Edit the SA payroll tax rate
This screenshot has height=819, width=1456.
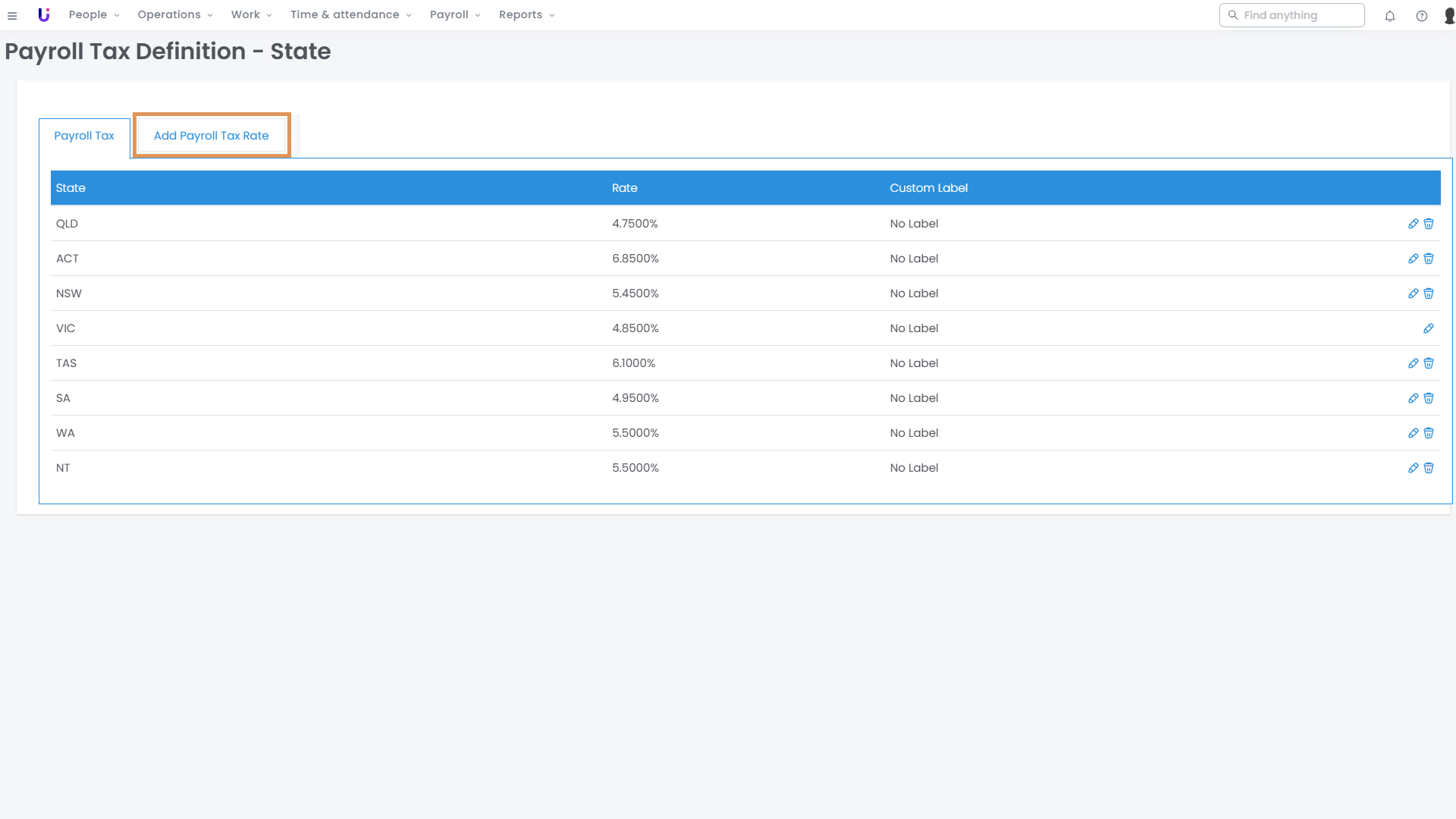tap(1414, 398)
